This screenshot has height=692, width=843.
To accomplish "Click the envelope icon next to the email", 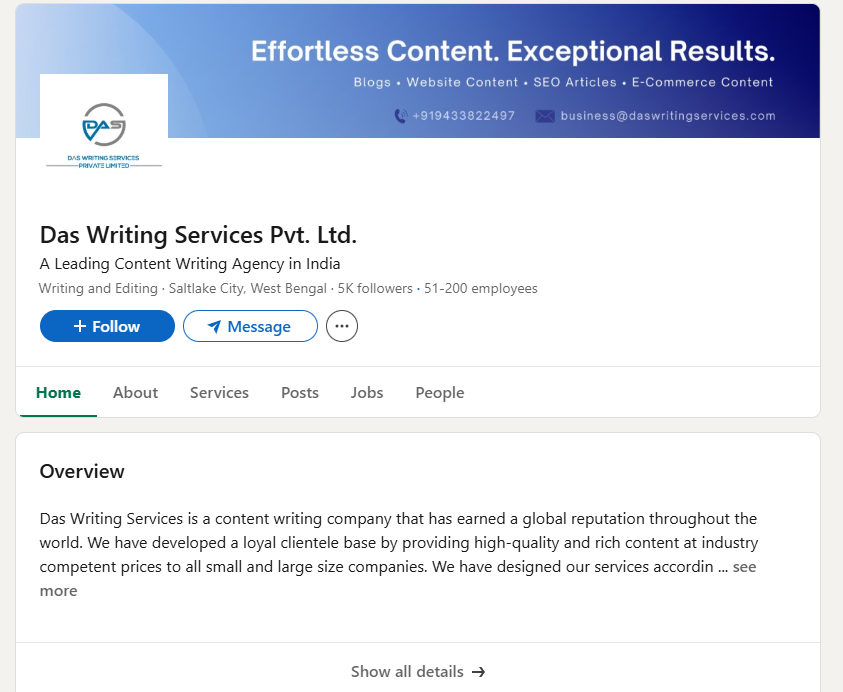I will (544, 116).
